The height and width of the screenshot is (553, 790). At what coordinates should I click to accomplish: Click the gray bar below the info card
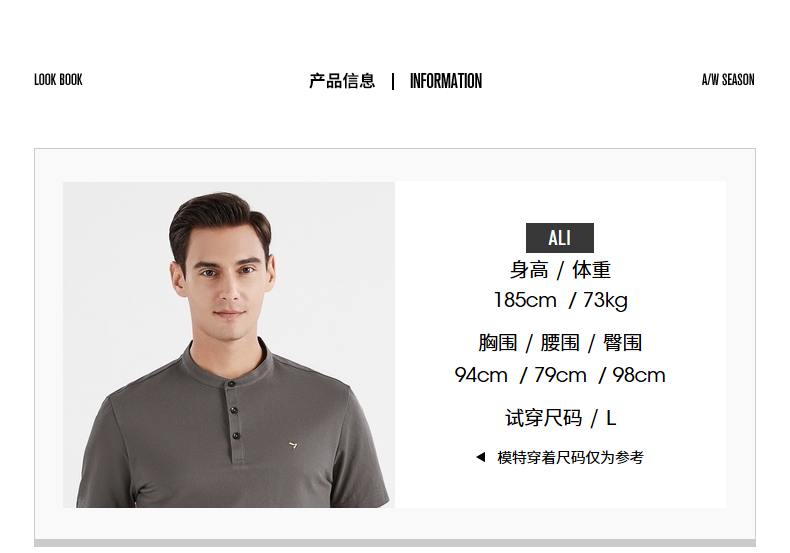[x=395, y=543]
